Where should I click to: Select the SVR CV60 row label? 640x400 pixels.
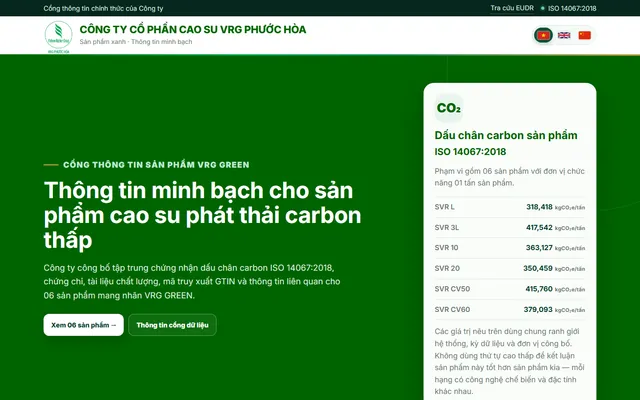(452, 309)
